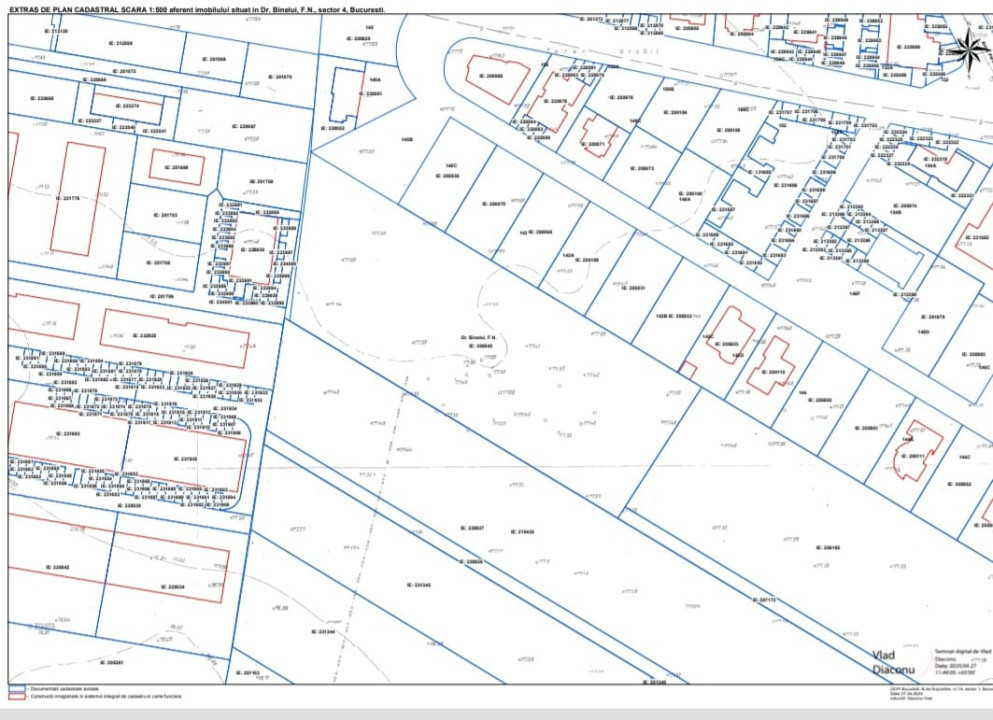The image size is (993, 720).
Task: Select parcel label '146D'
Action: pyautogui.click(x=923, y=331)
